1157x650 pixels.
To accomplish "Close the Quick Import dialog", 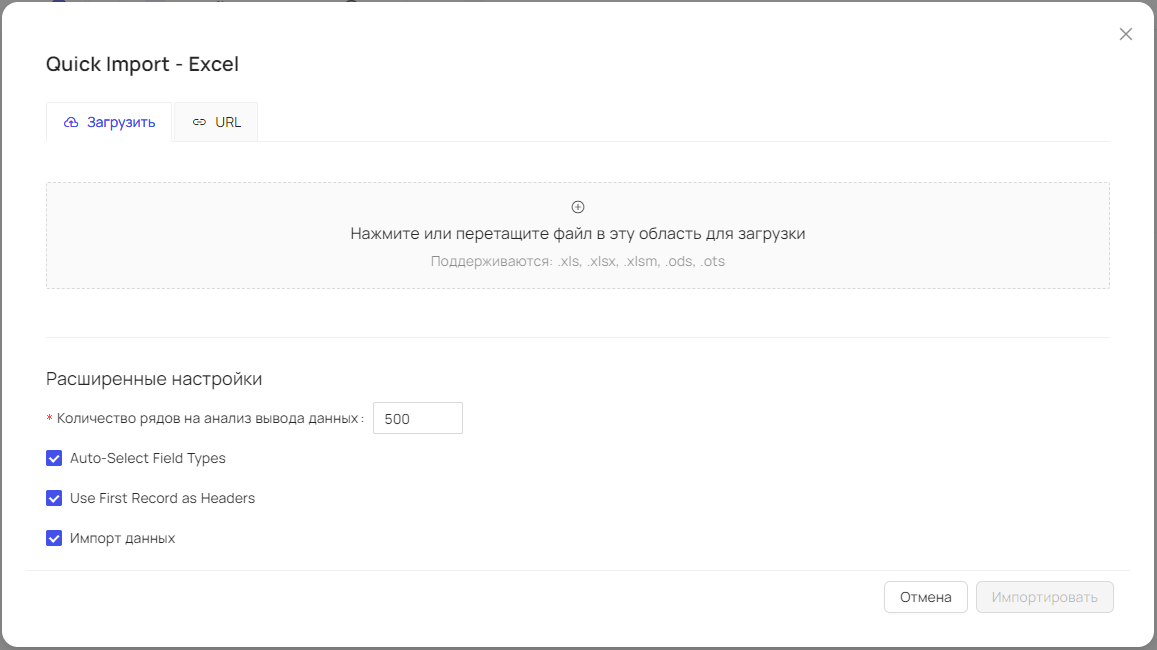I will click(x=1126, y=34).
